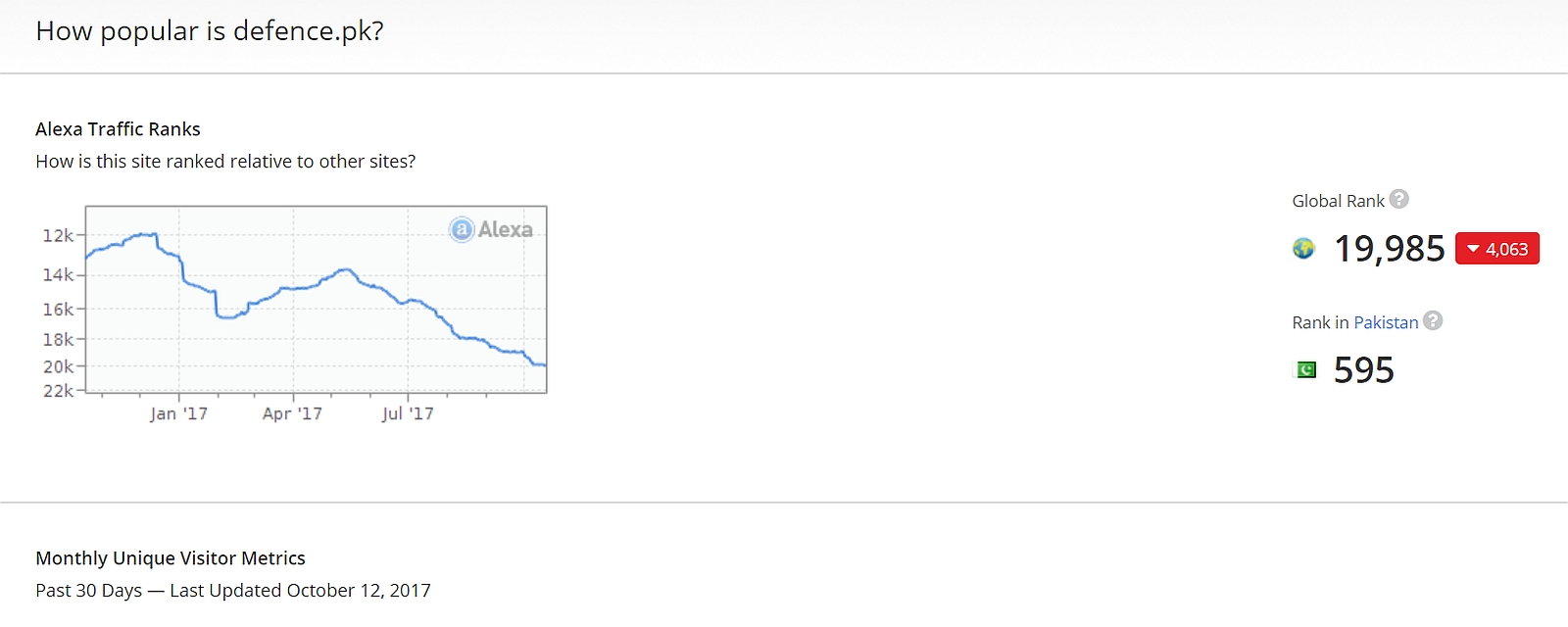Click the red down-arrow rank change badge
The height and width of the screenshot is (627, 1568).
[1497, 249]
